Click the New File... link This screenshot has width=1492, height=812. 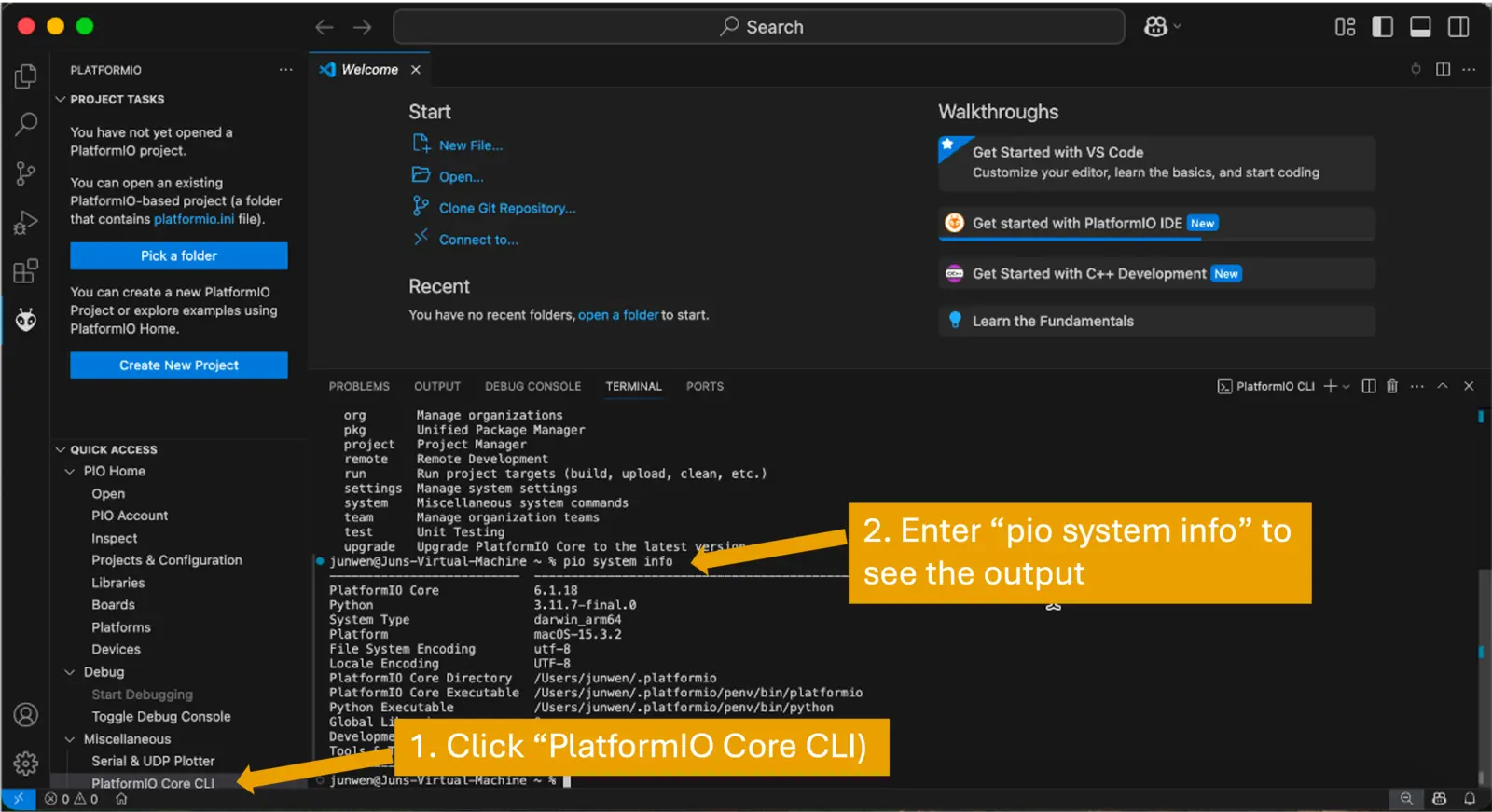(470, 145)
